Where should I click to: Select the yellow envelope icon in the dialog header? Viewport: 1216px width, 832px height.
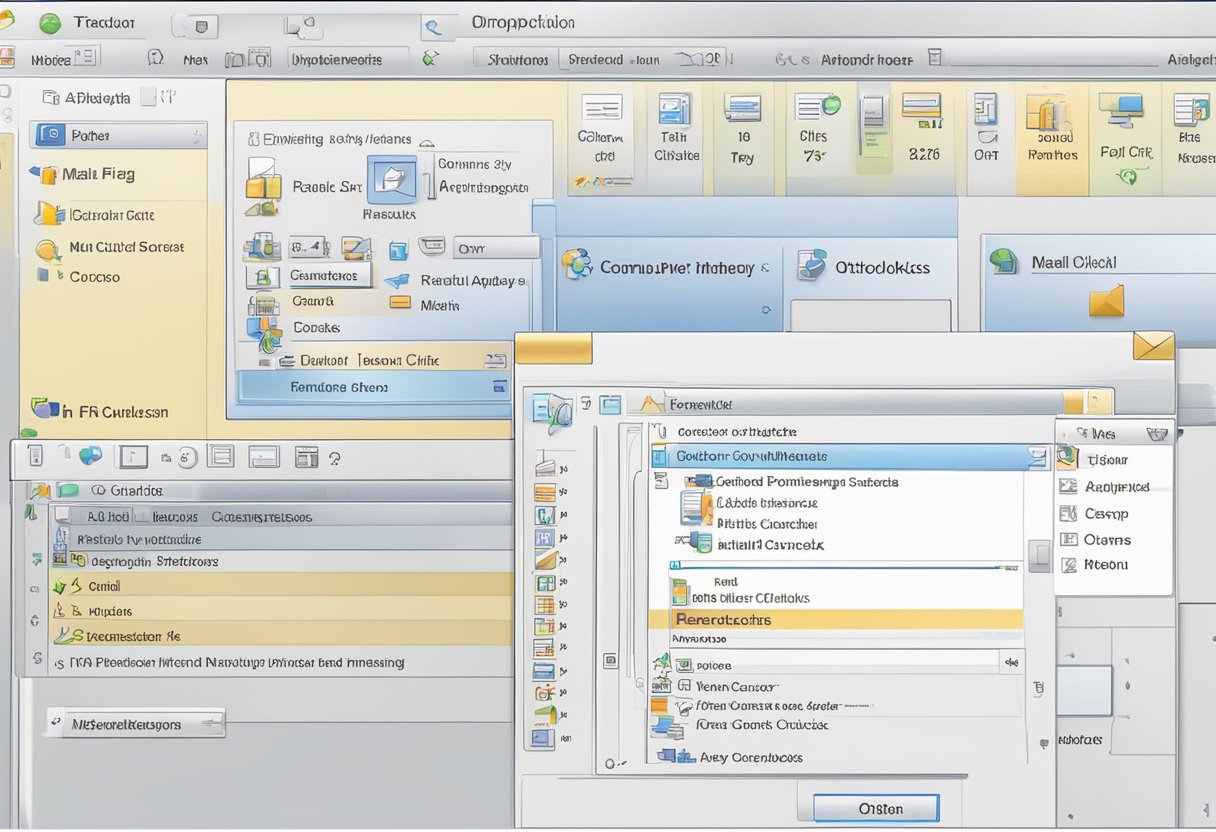coord(1154,347)
